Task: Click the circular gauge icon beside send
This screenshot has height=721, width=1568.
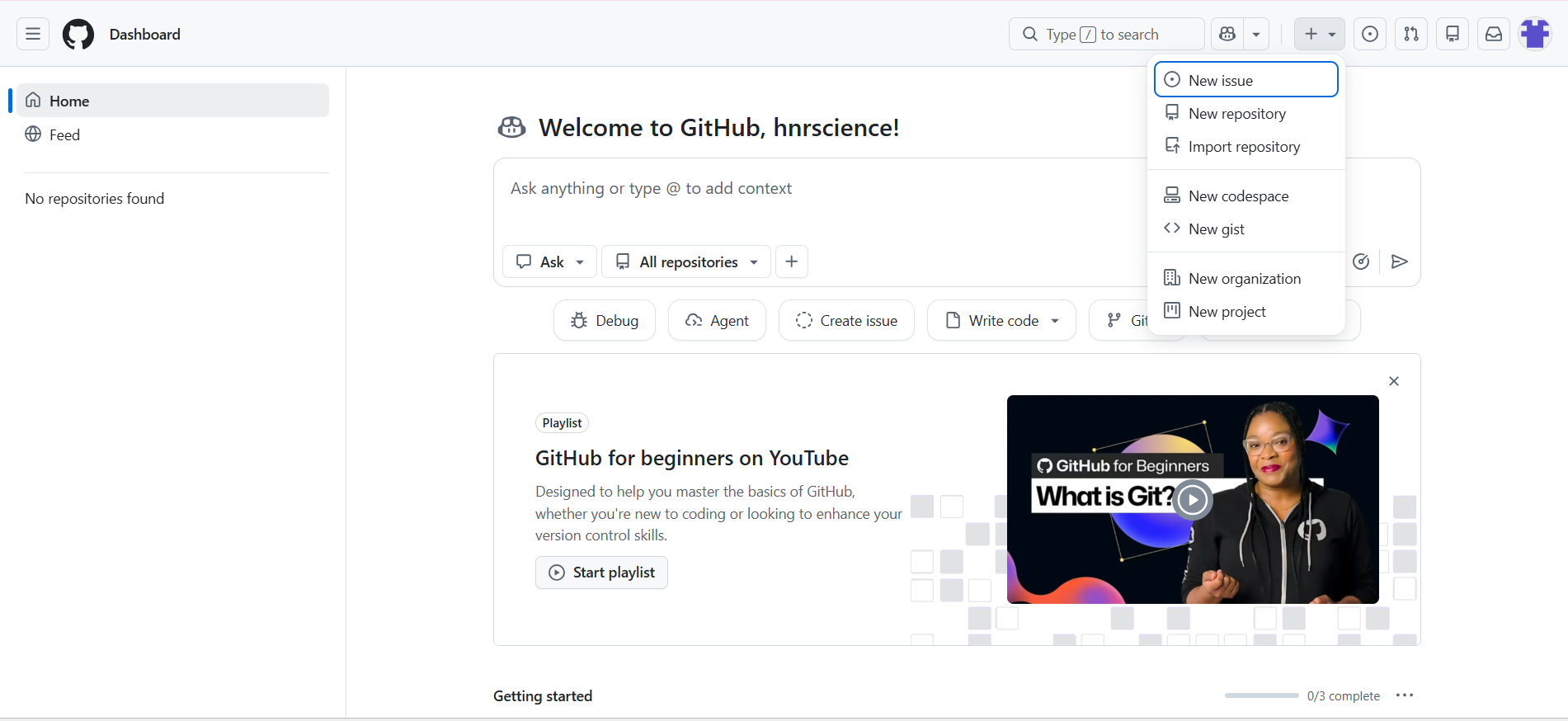Action: [1361, 262]
